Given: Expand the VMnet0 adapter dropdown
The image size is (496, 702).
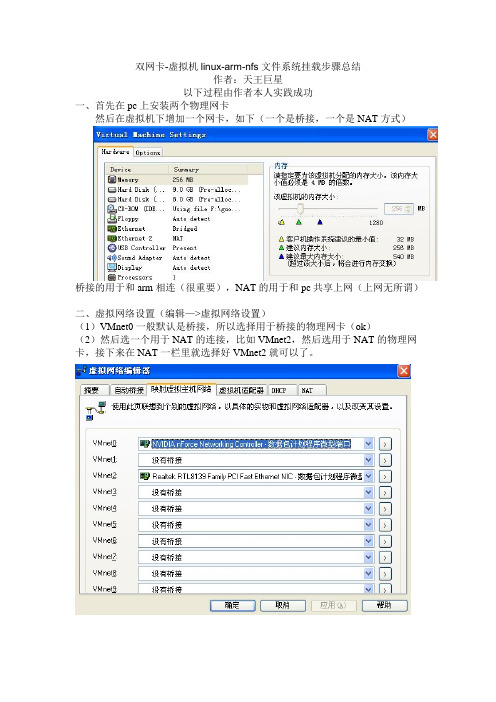Looking at the screenshot, I should pyautogui.click(x=368, y=444).
